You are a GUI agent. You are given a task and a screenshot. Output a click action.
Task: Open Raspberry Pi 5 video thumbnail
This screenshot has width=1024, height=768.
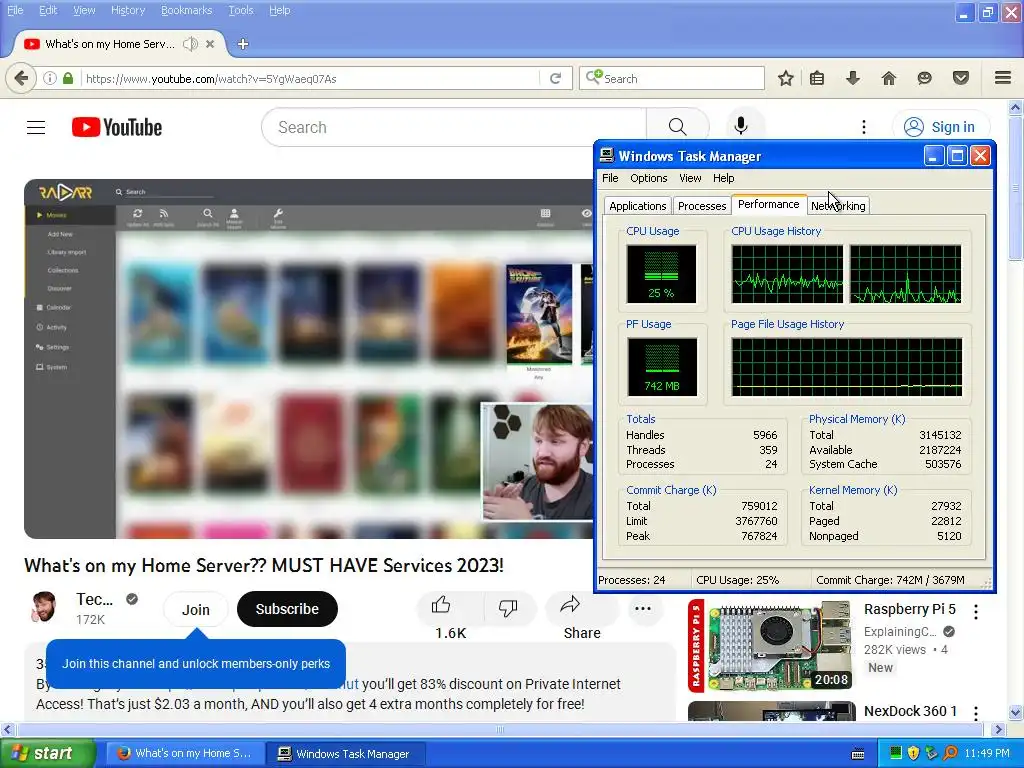772,645
